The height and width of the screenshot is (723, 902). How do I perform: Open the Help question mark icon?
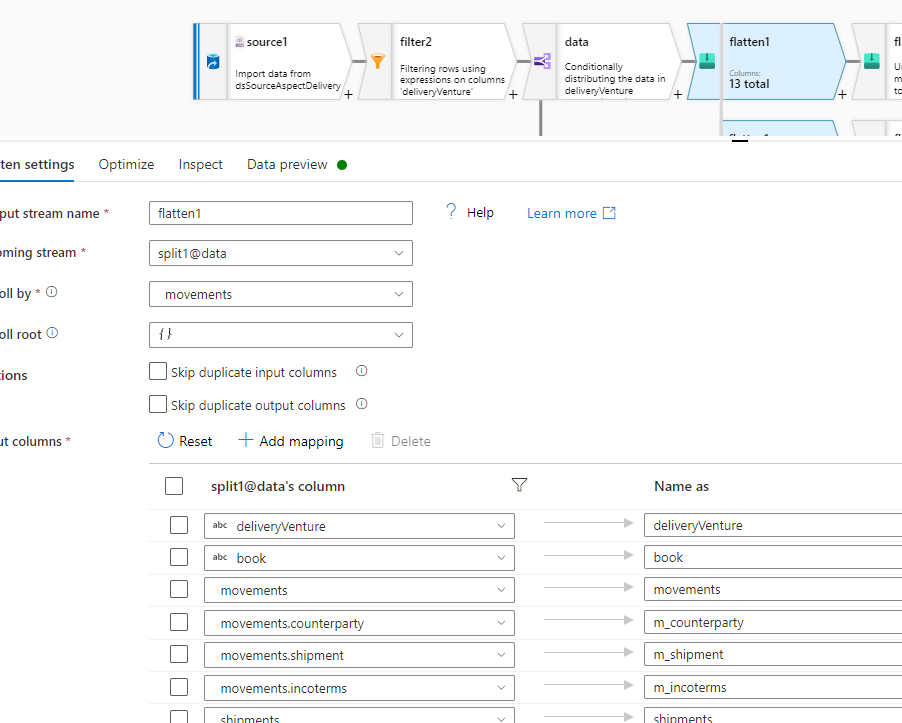(450, 211)
